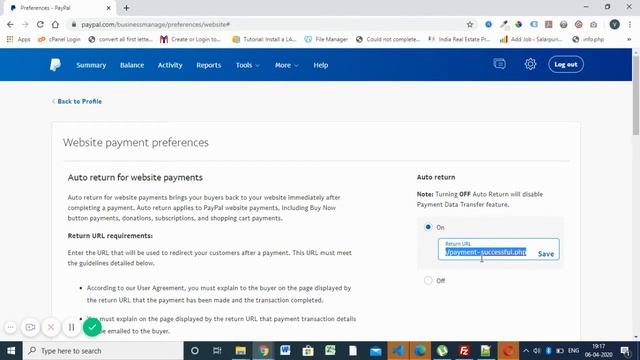Click the 'Website payment preferences' heading
Screen dimensions: 640x360
tap(136, 142)
